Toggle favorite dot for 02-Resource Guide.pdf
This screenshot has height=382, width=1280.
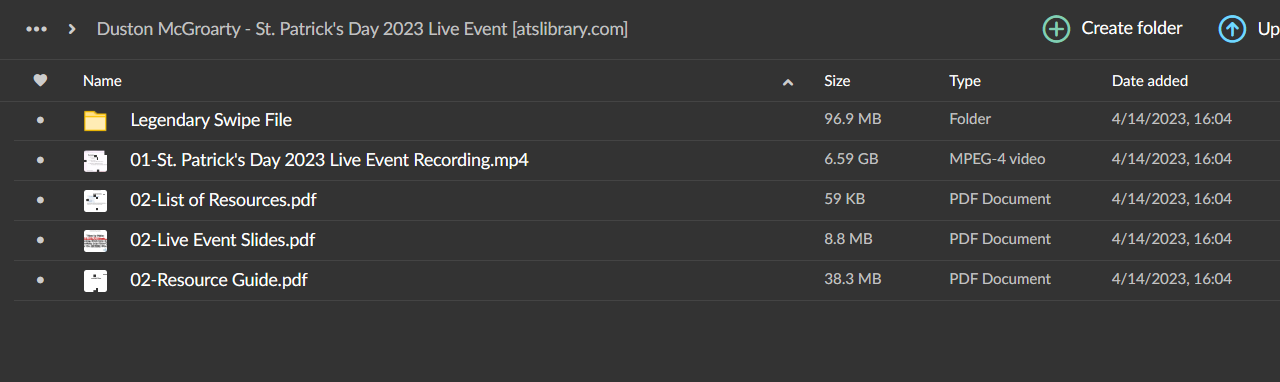tap(40, 280)
